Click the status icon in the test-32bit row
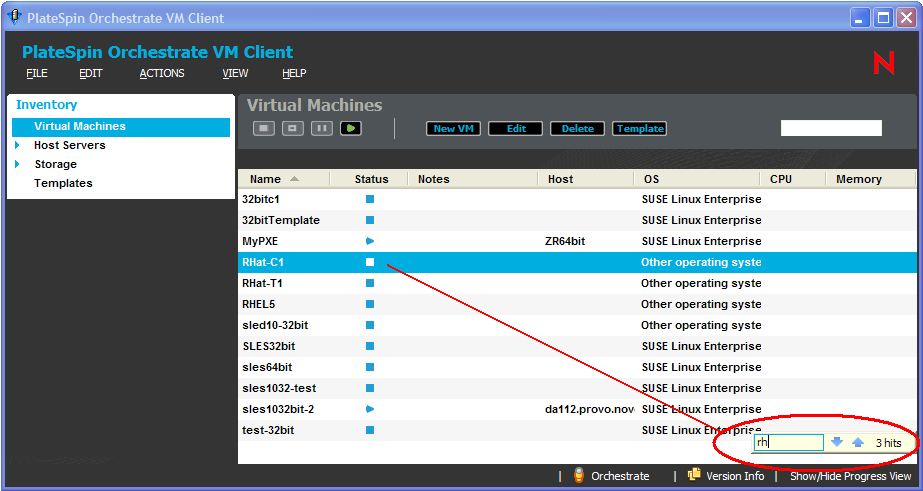This screenshot has width=923, height=491. [x=370, y=430]
